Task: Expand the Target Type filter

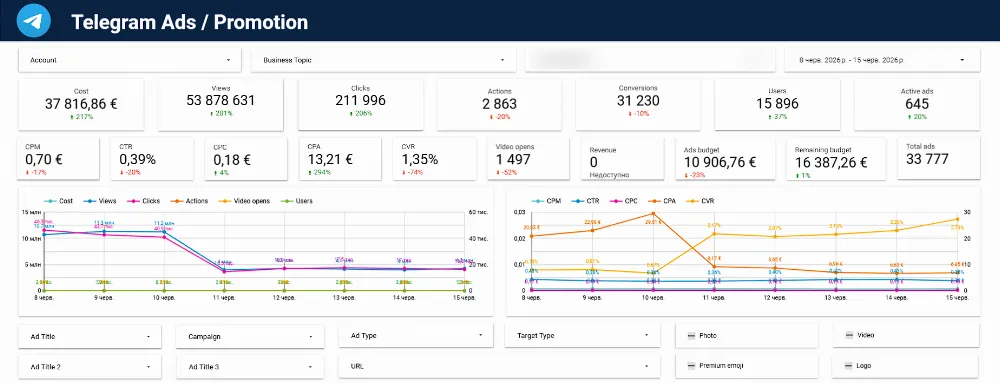Action: pos(582,335)
